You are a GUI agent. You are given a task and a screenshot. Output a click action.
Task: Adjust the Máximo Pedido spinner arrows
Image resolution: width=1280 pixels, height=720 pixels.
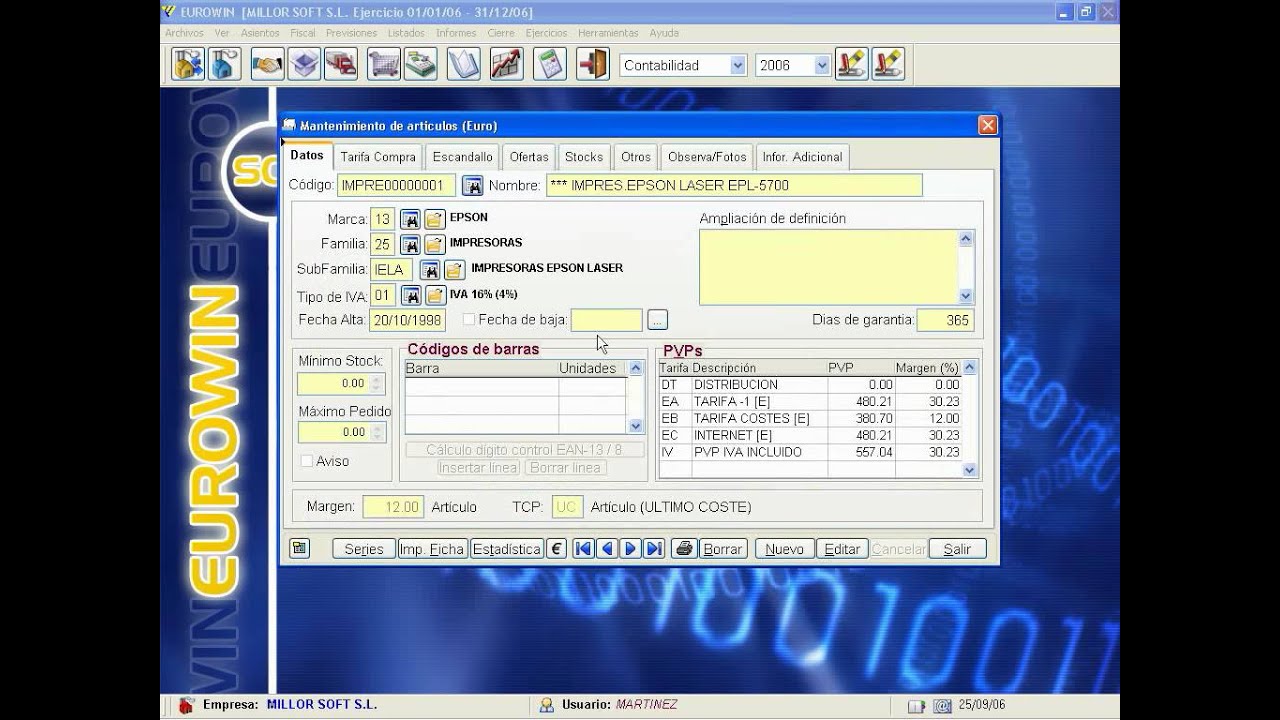377,432
